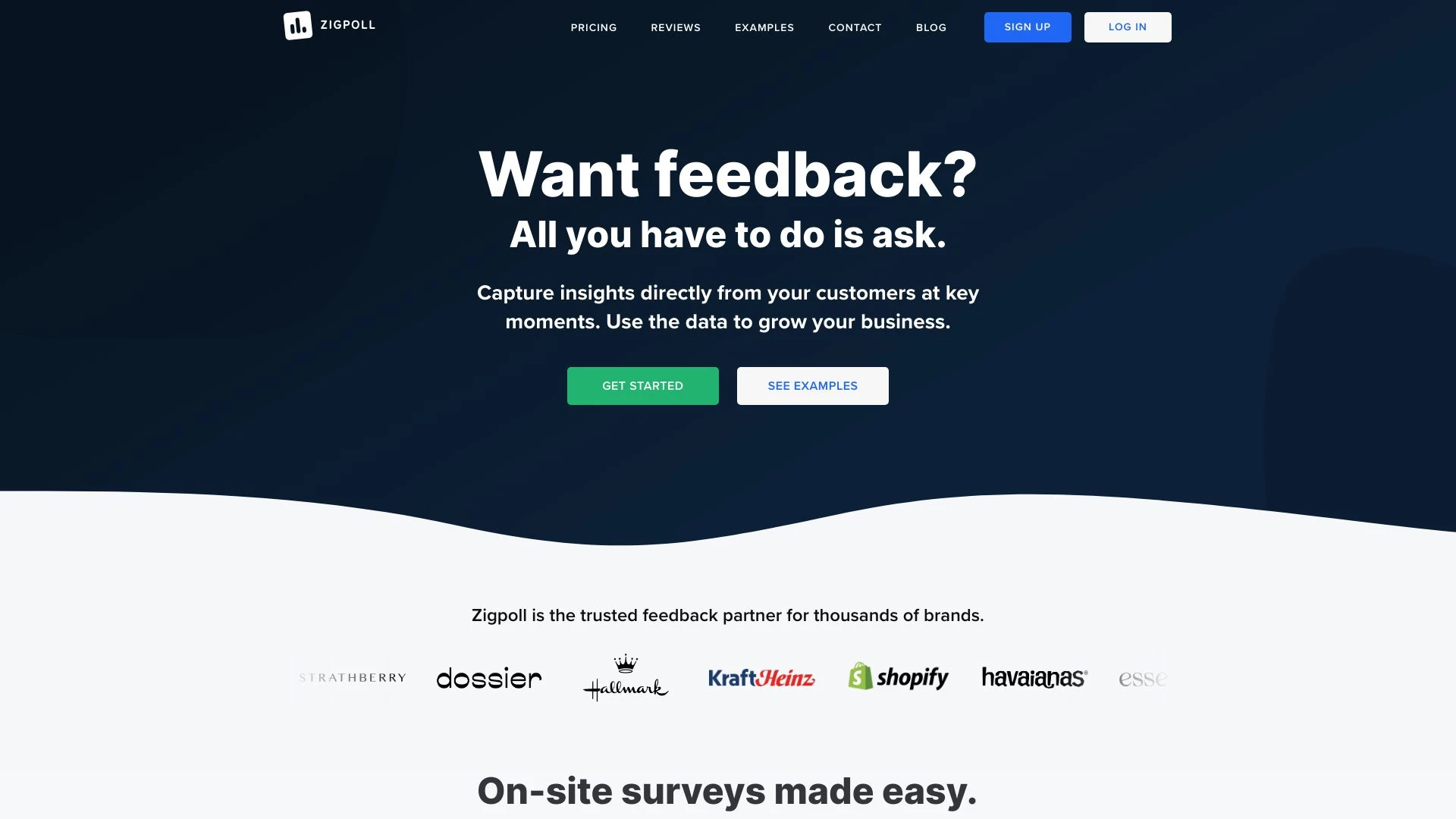This screenshot has height=819, width=1456.
Task: Open the BLOG navigation menu item
Action: point(932,27)
